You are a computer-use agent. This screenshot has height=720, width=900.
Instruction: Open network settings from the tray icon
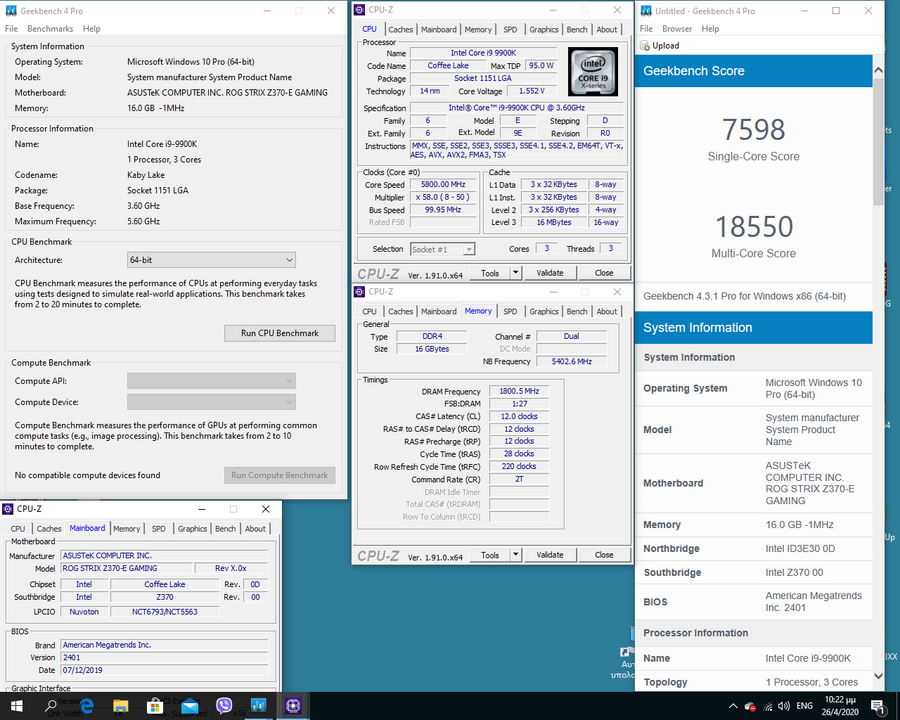tap(768, 706)
